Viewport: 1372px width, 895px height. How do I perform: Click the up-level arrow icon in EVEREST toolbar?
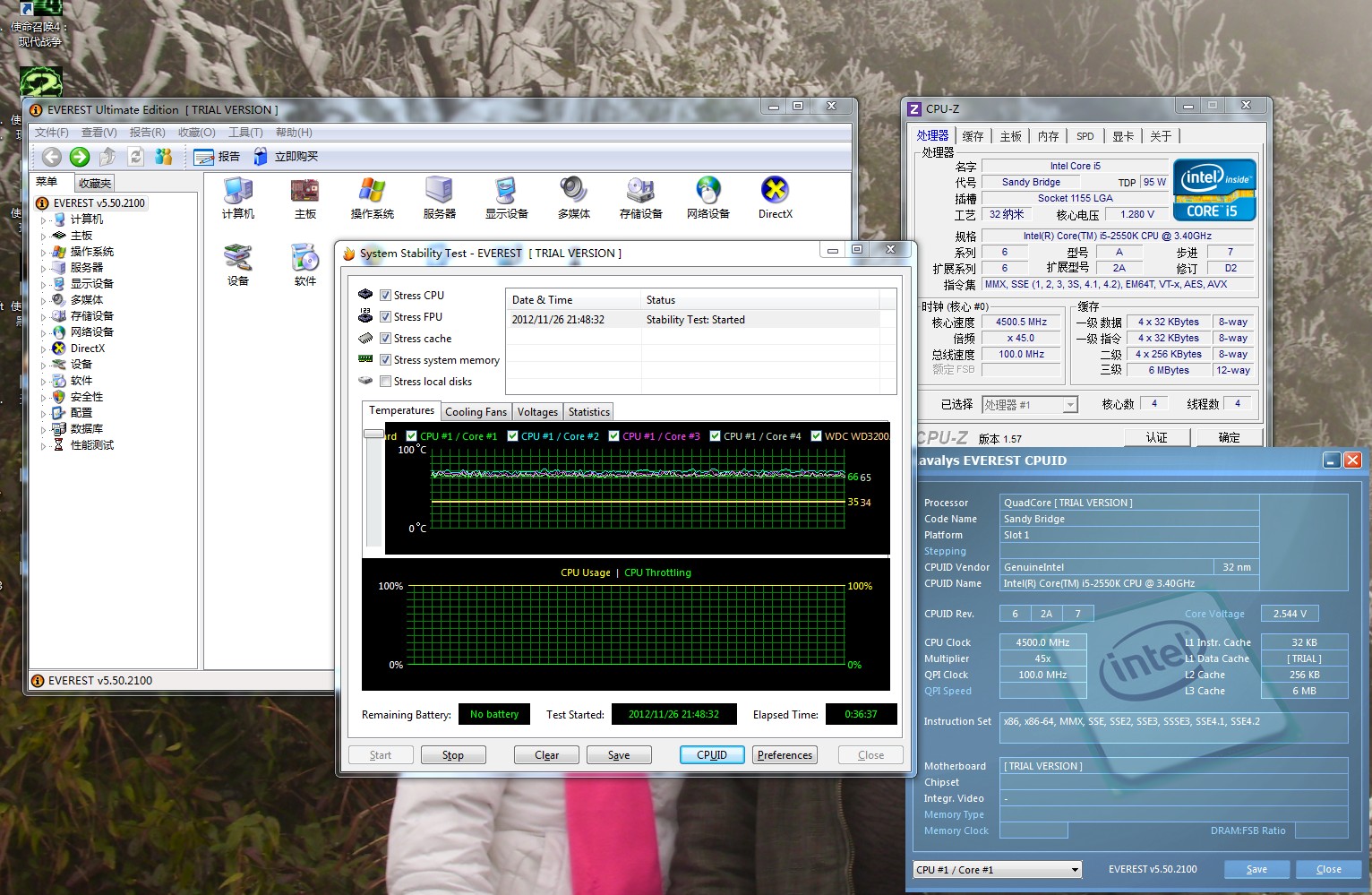107,157
